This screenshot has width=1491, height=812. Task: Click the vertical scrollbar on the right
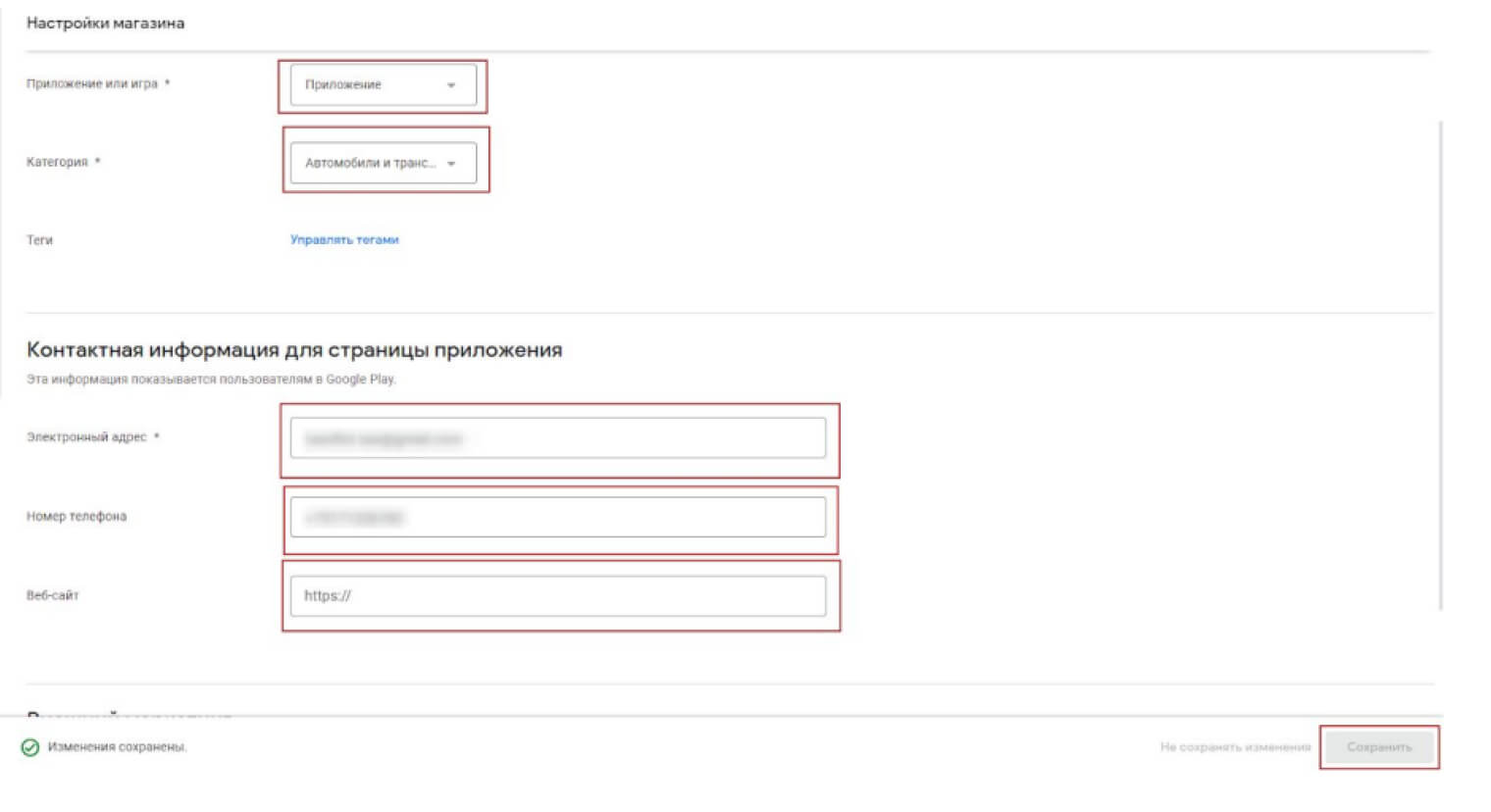coord(1440,363)
